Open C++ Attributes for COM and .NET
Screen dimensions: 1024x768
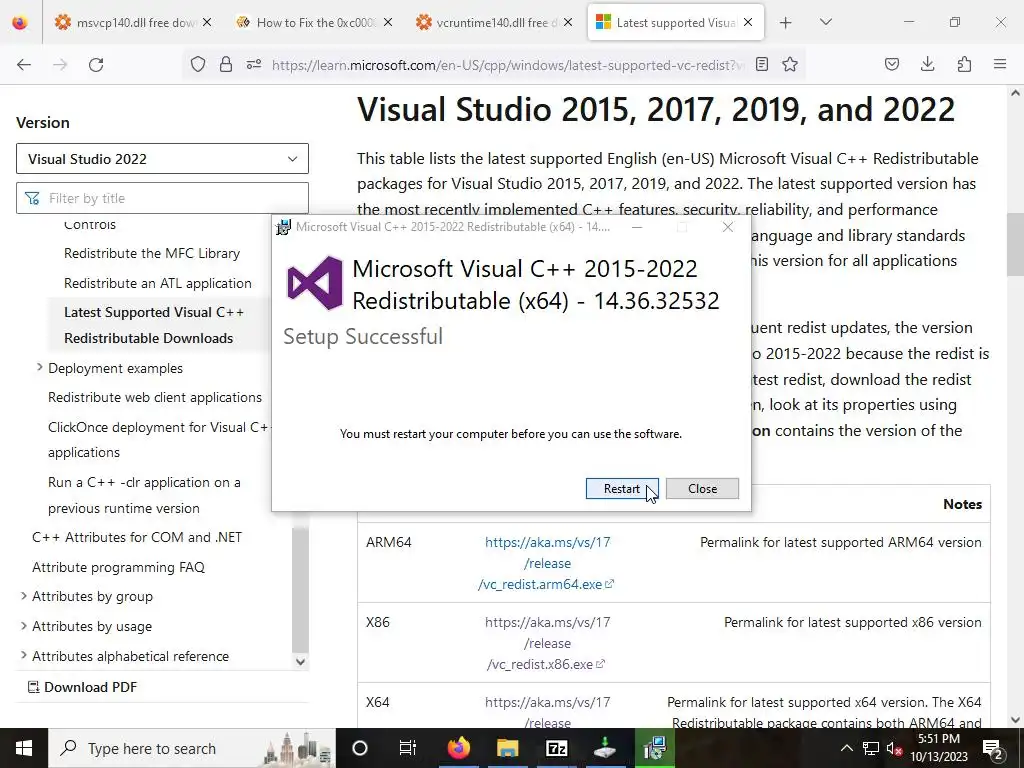tap(137, 537)
